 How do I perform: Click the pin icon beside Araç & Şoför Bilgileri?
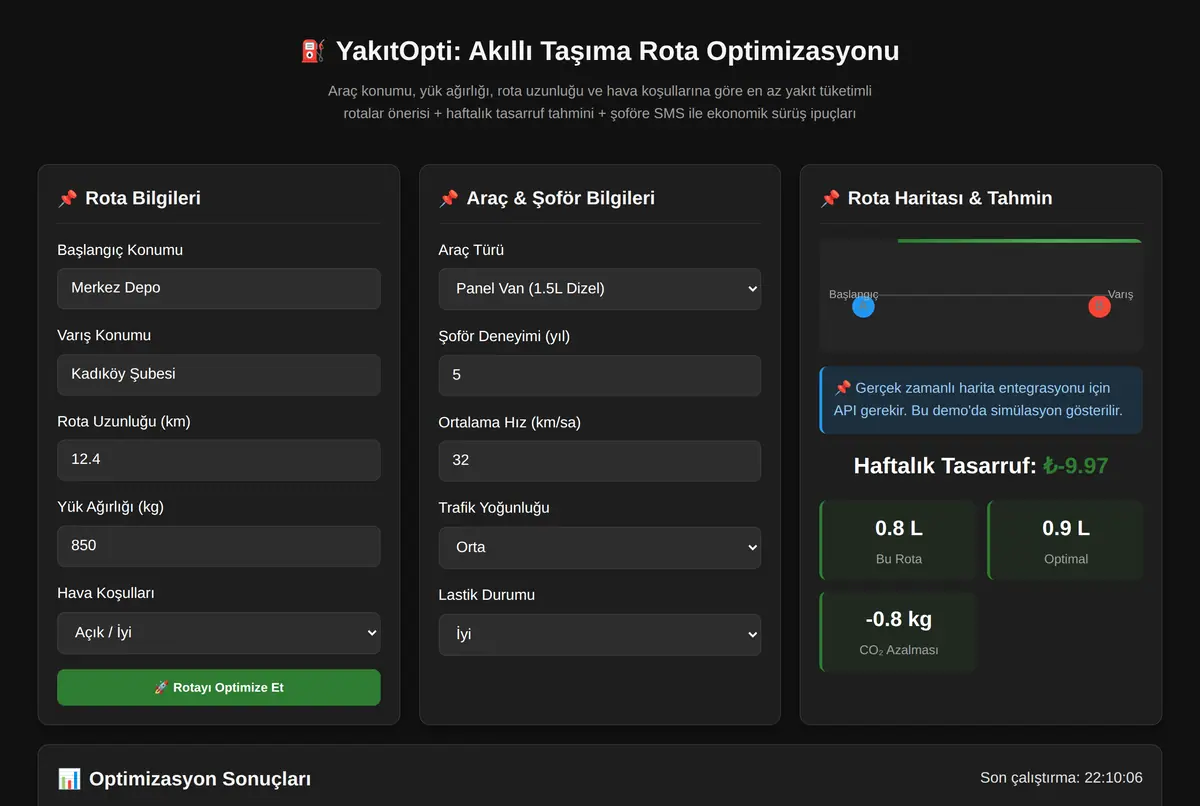(x=448, y=199)
